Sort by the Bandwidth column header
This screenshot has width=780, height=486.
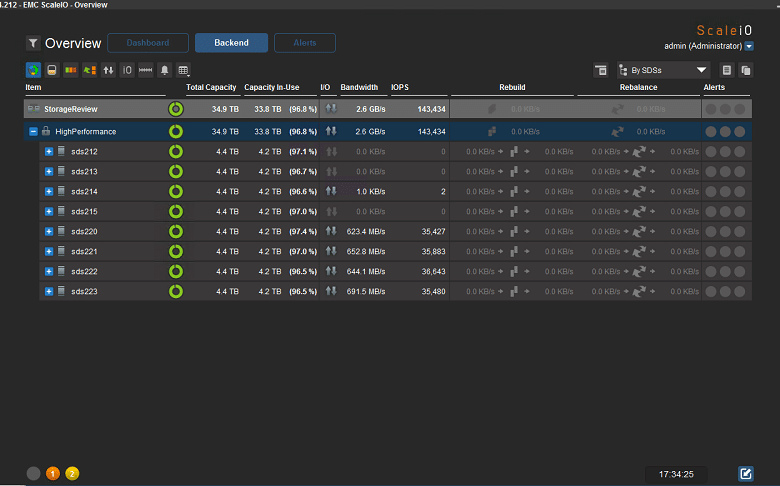(359, 87)
